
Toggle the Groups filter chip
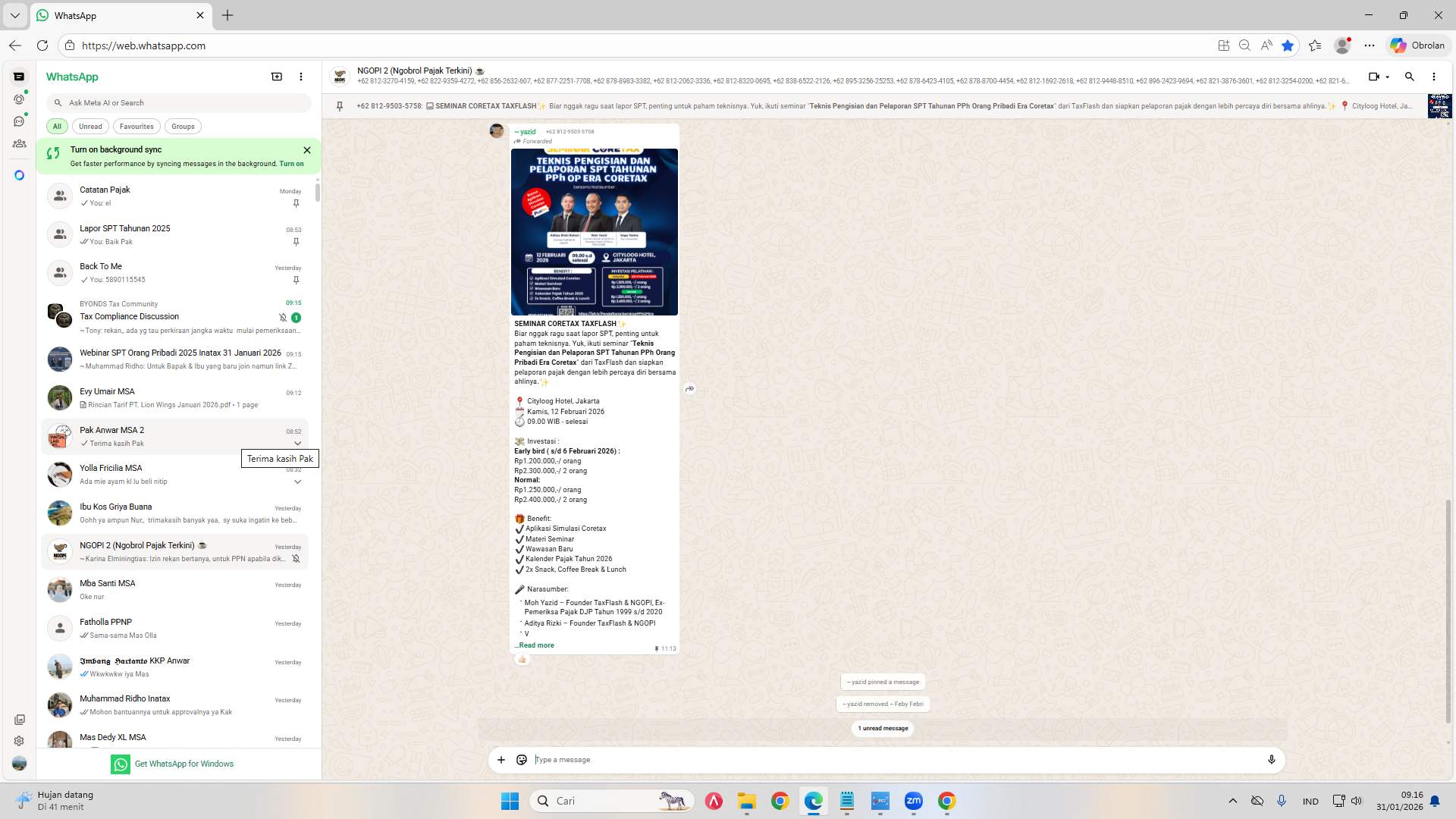point(183,126)
